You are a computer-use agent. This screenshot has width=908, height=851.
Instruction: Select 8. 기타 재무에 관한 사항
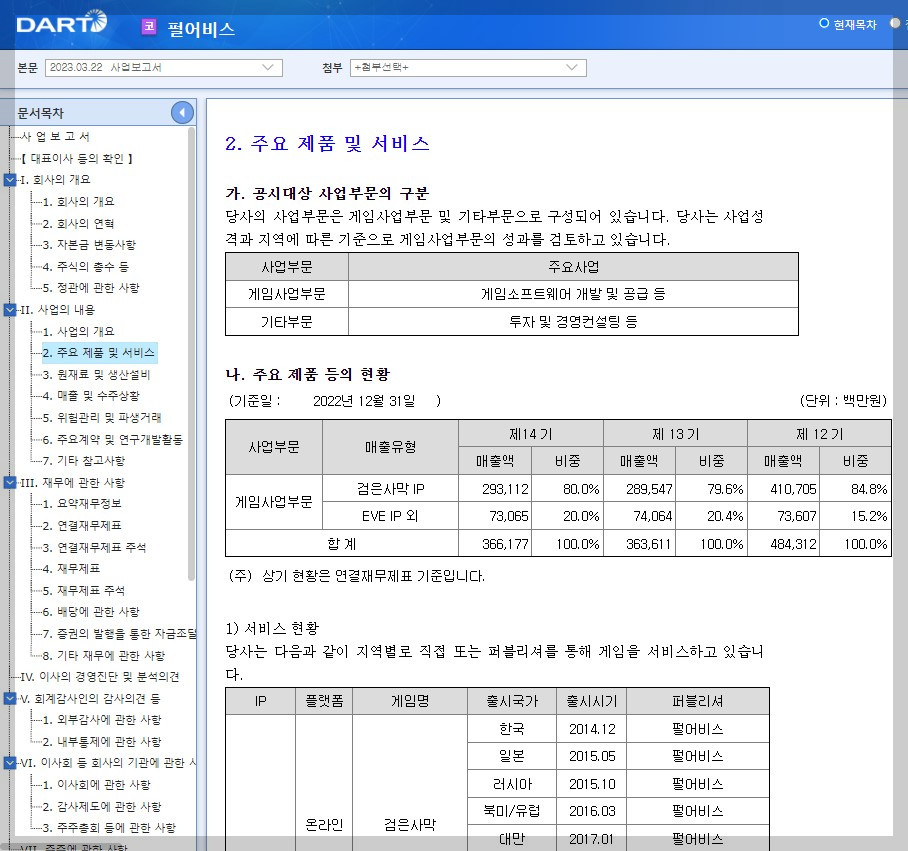tap(104, 656)
